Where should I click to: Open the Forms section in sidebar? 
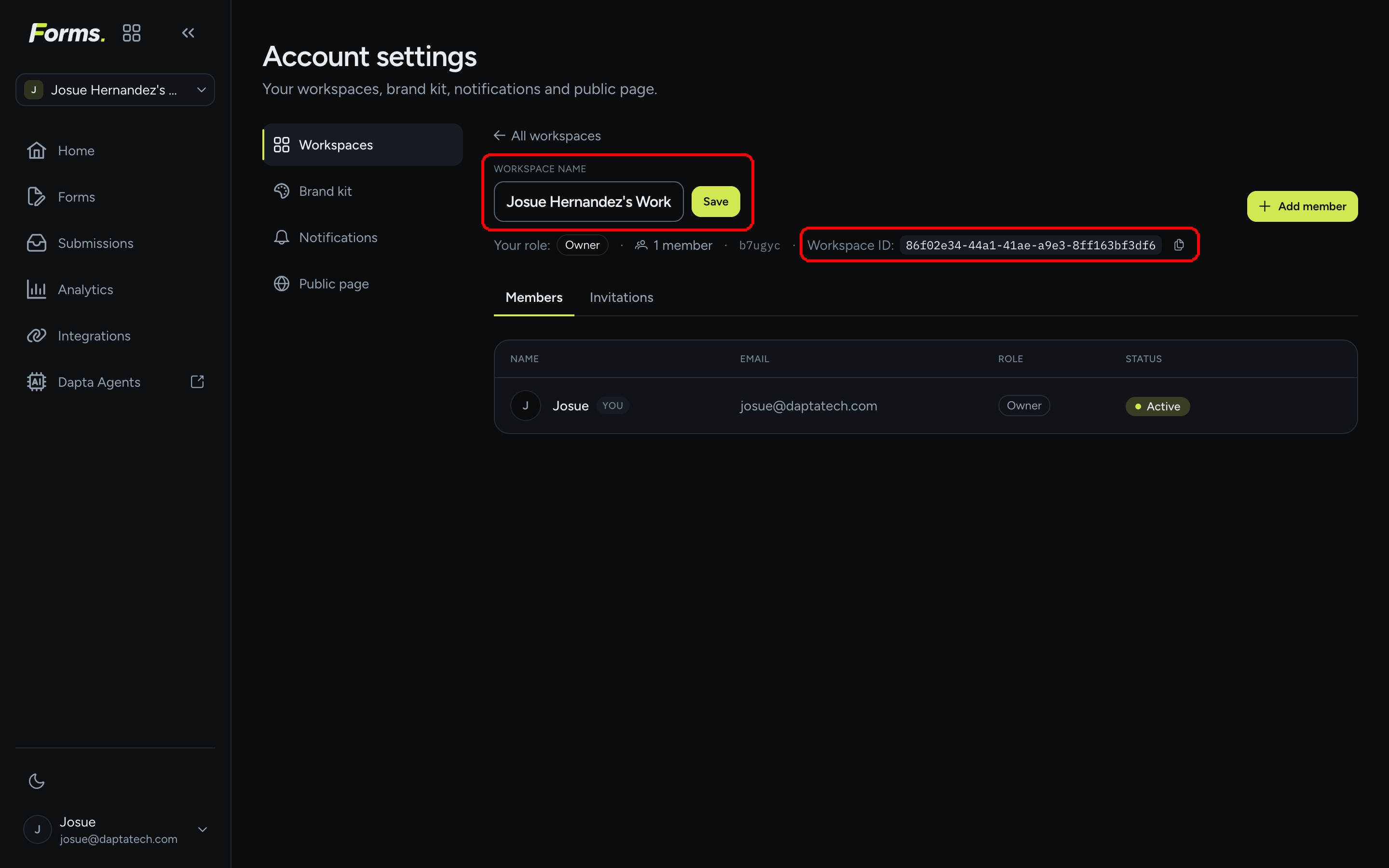point(115,197)
